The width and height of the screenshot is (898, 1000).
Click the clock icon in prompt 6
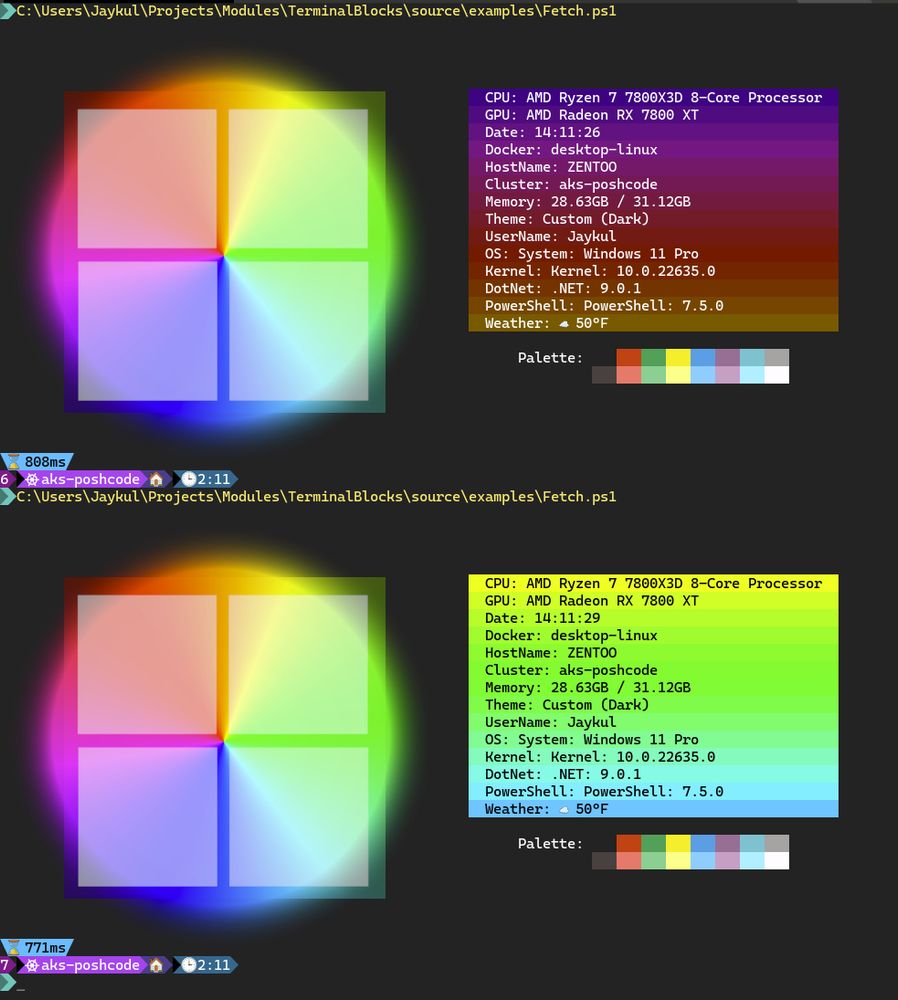tap(189, 479)
